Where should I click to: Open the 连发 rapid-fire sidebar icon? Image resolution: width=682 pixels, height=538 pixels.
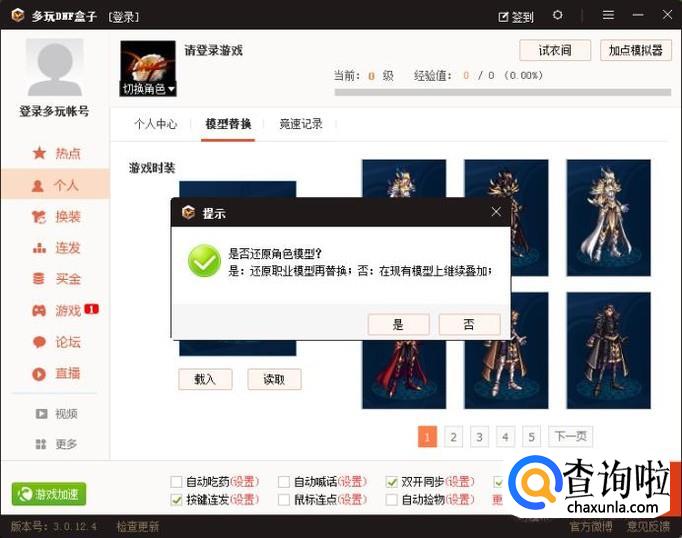coord(39,248)
